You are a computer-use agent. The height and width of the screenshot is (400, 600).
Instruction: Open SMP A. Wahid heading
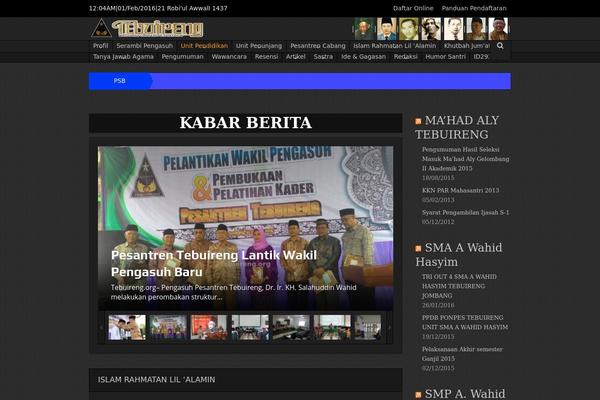pos(465,394)
